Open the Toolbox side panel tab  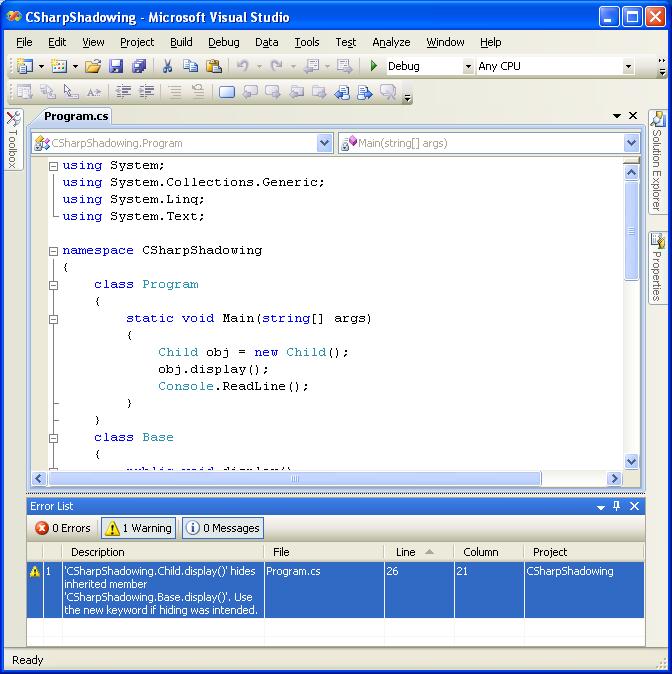(13, 140)
